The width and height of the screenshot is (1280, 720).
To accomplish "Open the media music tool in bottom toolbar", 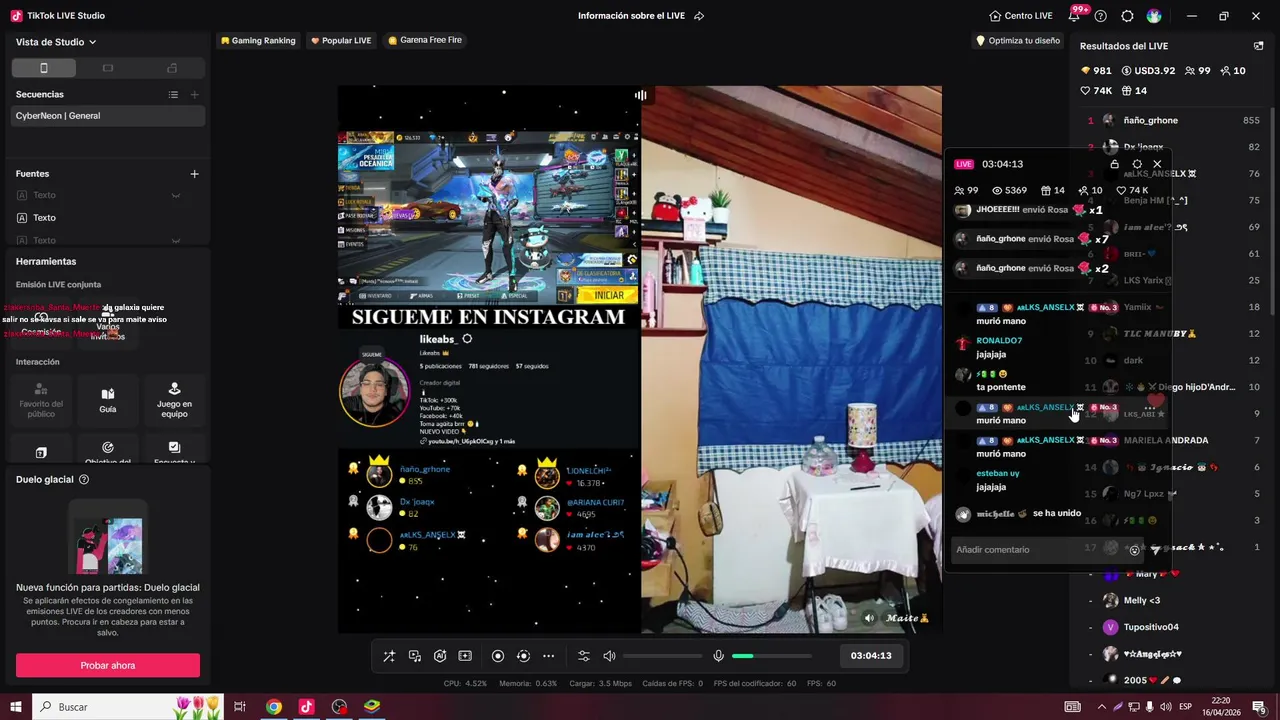I will click(415, 656).
